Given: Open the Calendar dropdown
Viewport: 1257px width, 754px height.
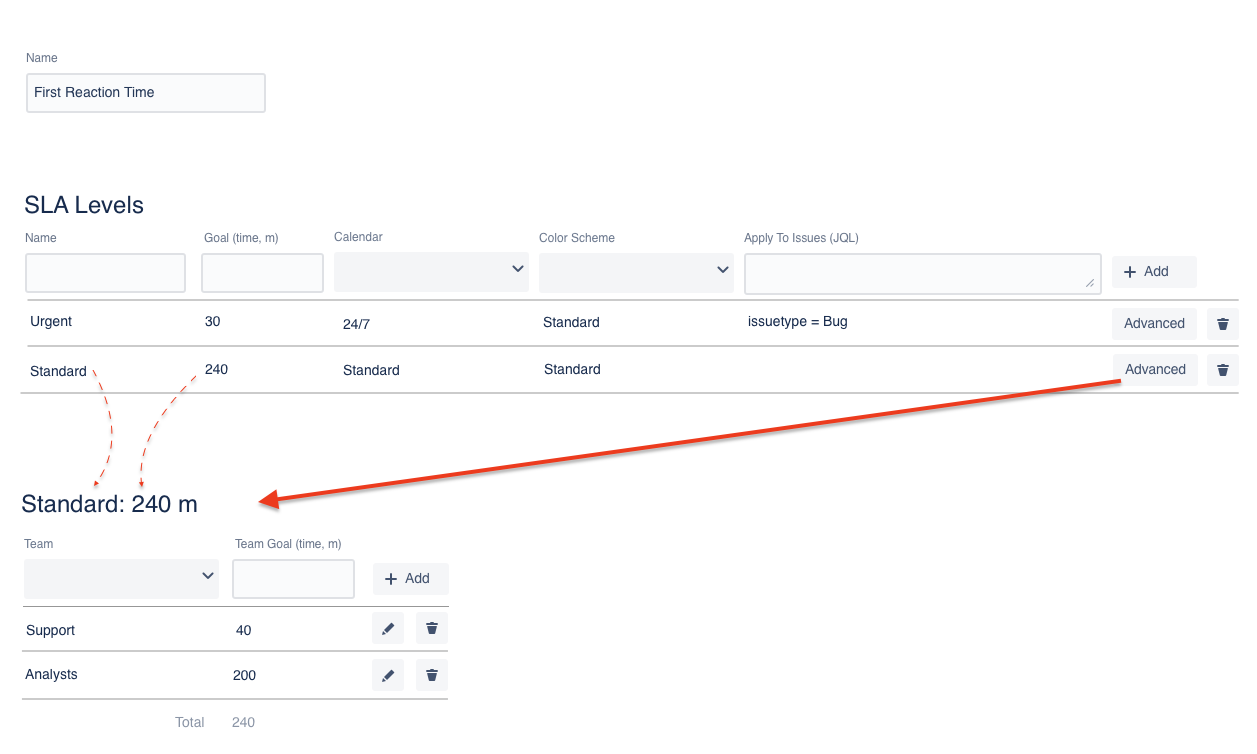Looking at the screenshot, I should coord(431,272).
